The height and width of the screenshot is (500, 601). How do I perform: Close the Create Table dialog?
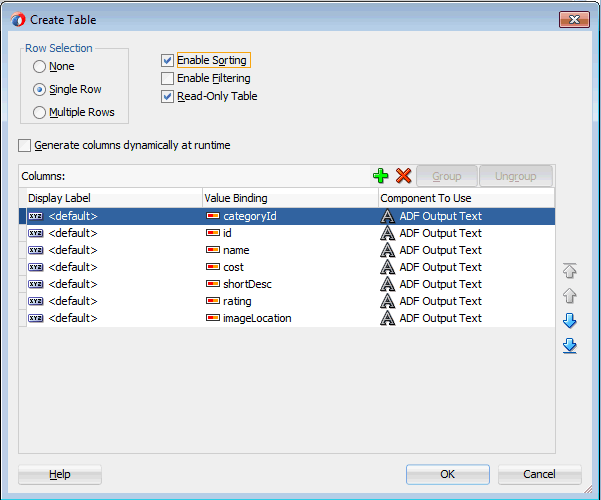[574, 20]
